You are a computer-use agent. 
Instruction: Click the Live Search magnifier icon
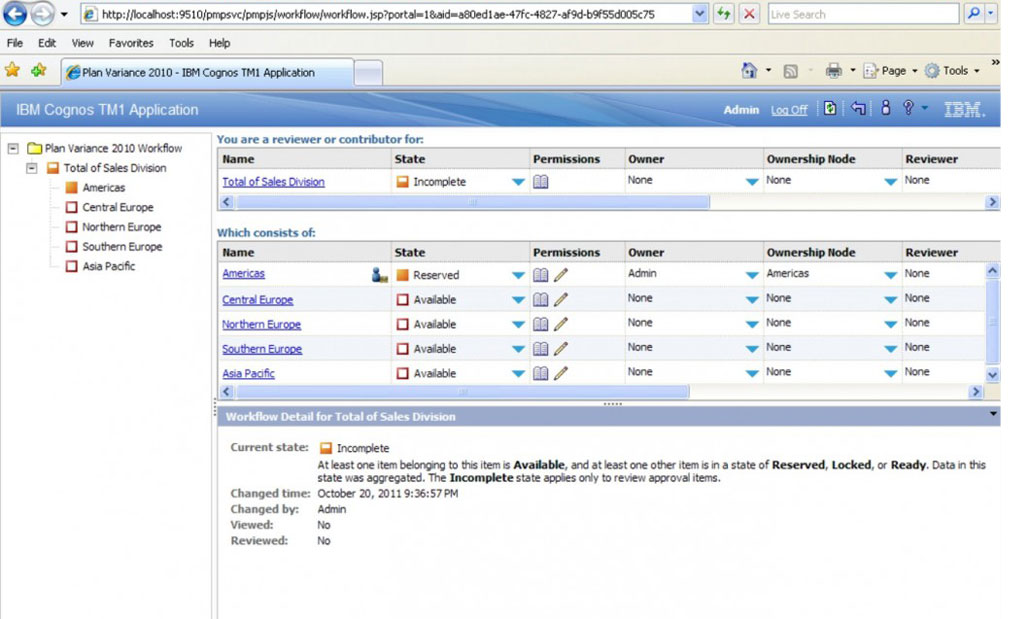pyautogui.click(x=974, y=13)
